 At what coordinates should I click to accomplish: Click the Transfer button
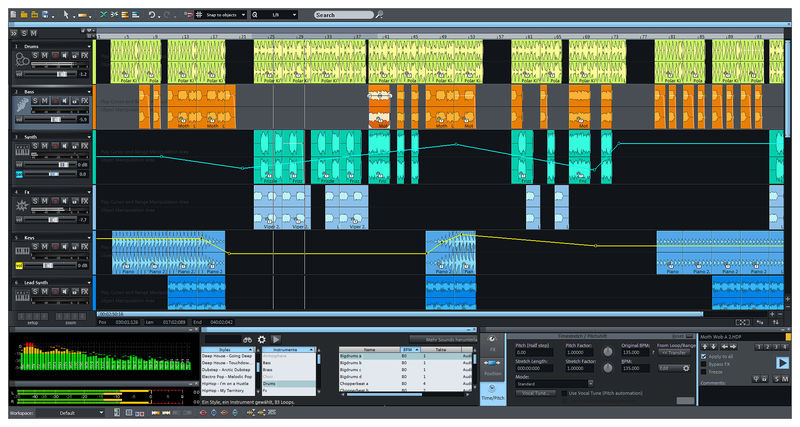click(x=673, y=353)
